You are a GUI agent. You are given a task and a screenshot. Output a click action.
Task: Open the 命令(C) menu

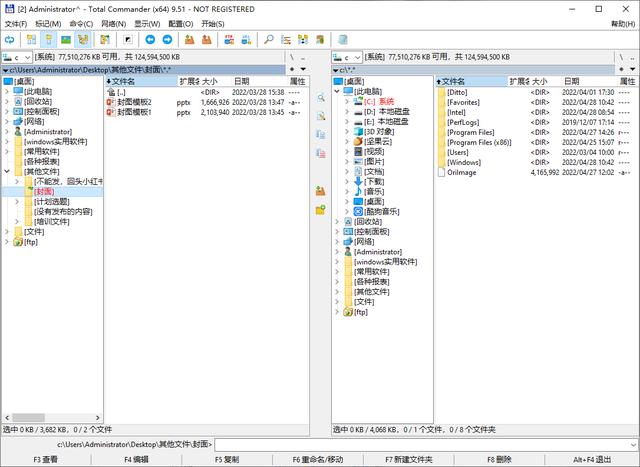coord(81,24)
